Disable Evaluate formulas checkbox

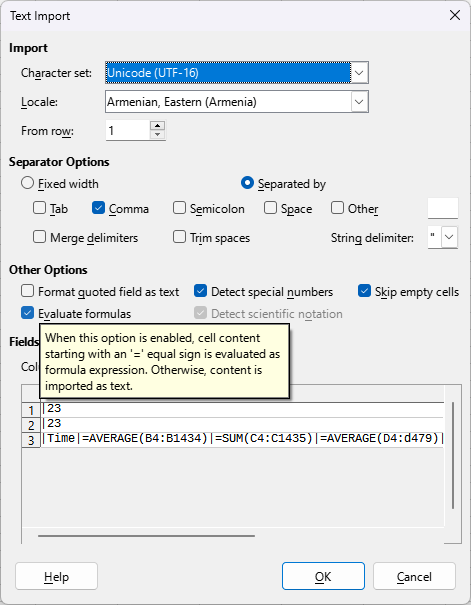pos(27,313)
